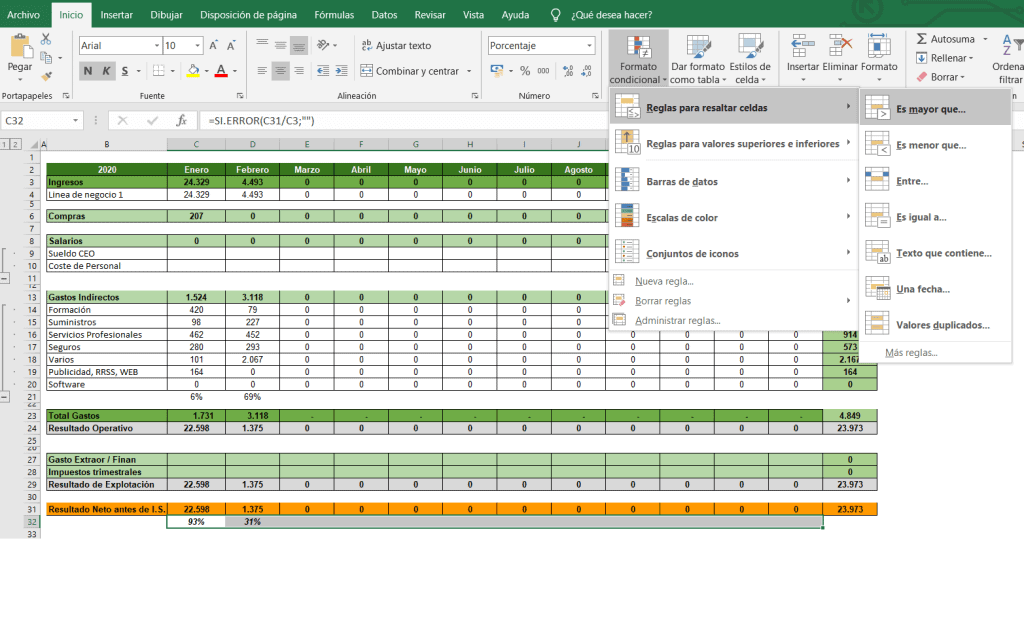
Task: Click the text orientation icon
Action: coord(323,44)
